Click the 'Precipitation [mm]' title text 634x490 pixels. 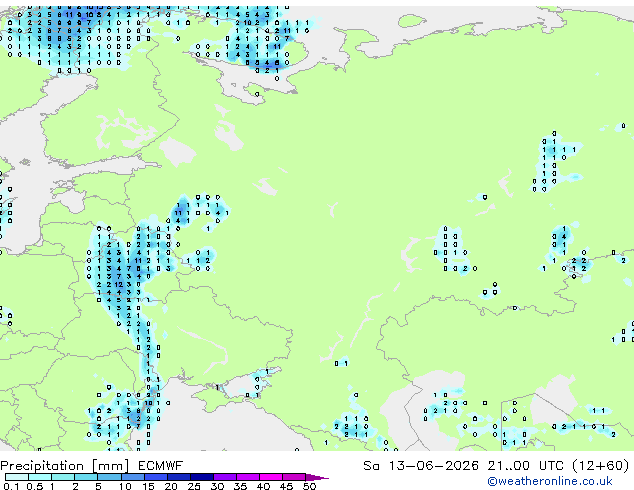click(64, 466)
